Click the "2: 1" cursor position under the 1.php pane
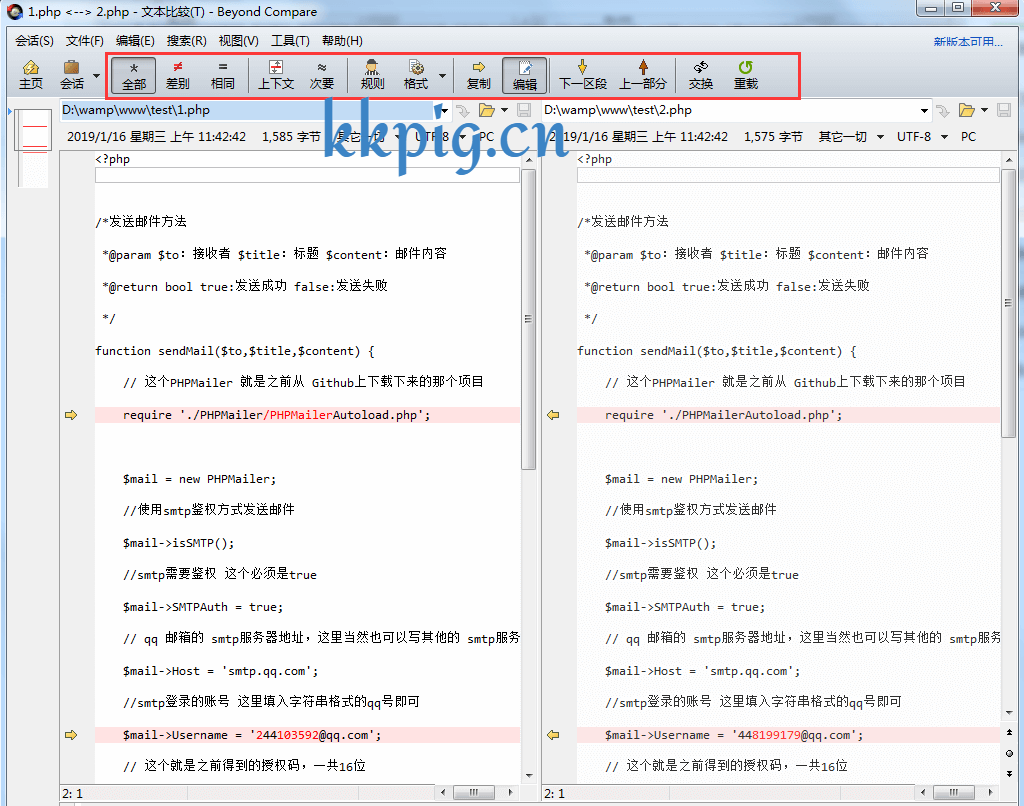The height and width of the screenshot is (806, 1024). click(72, 794)
